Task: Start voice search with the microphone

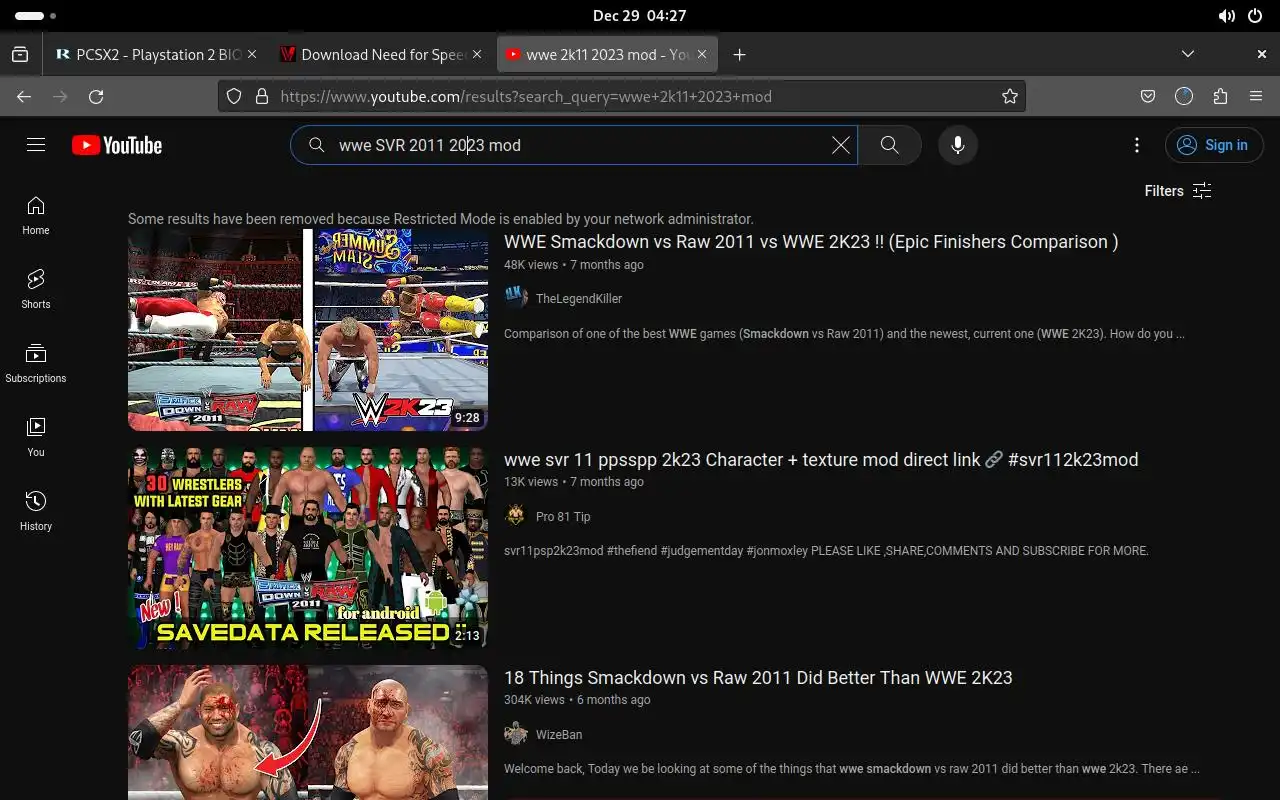Action: tap(958, 145)
